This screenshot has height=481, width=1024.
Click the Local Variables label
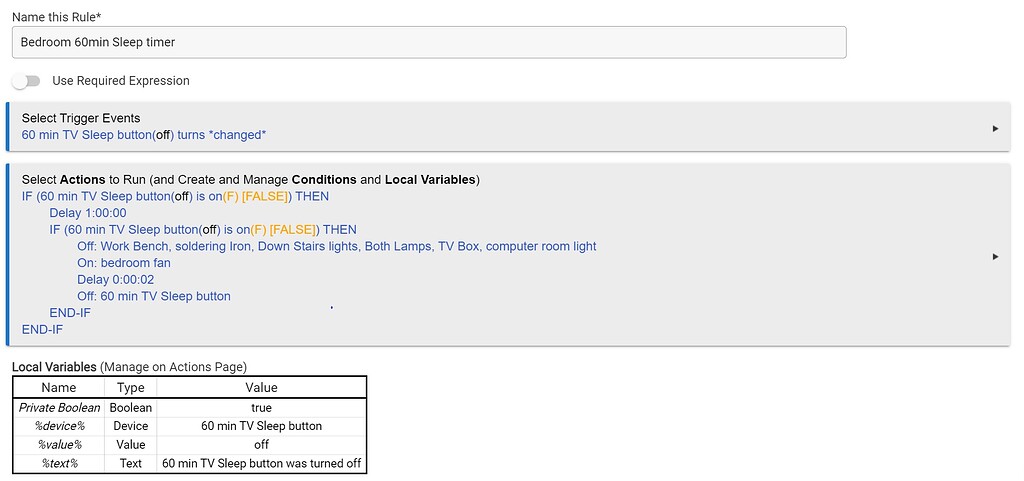(55, 367)
